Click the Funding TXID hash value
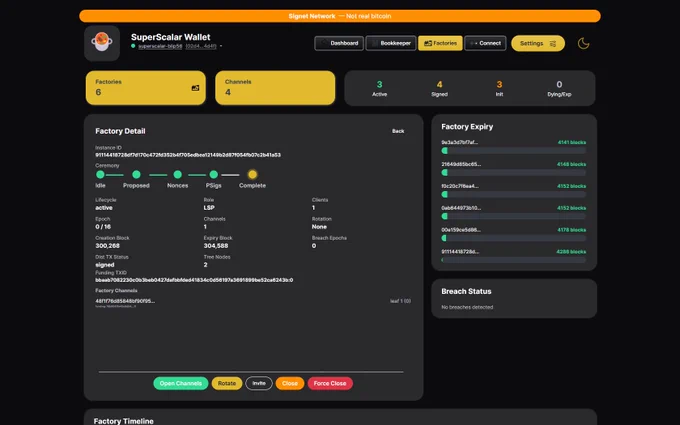This screenshot has width=680, height=425. click(x=194, y=280)
